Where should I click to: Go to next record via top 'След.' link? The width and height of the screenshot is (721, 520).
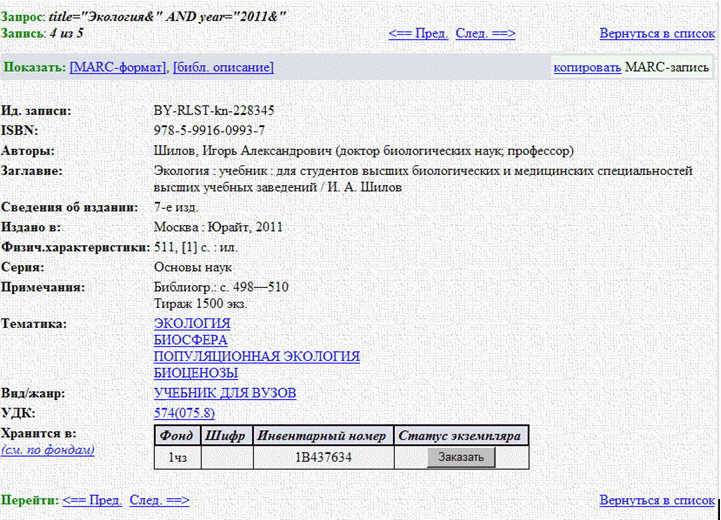485,33
